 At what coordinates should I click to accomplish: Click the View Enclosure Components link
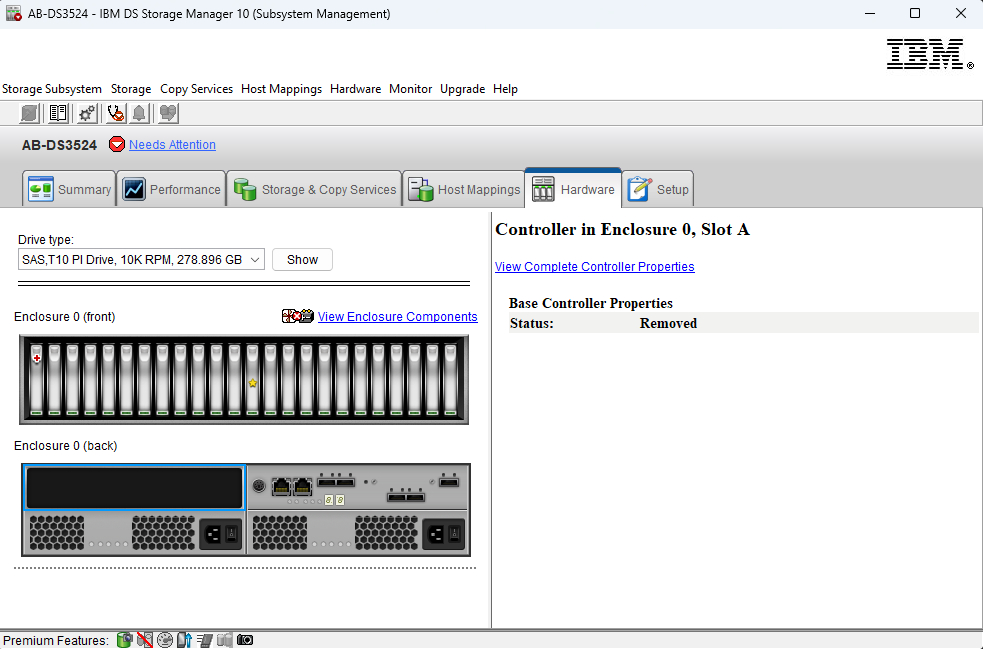coord(397,317)
